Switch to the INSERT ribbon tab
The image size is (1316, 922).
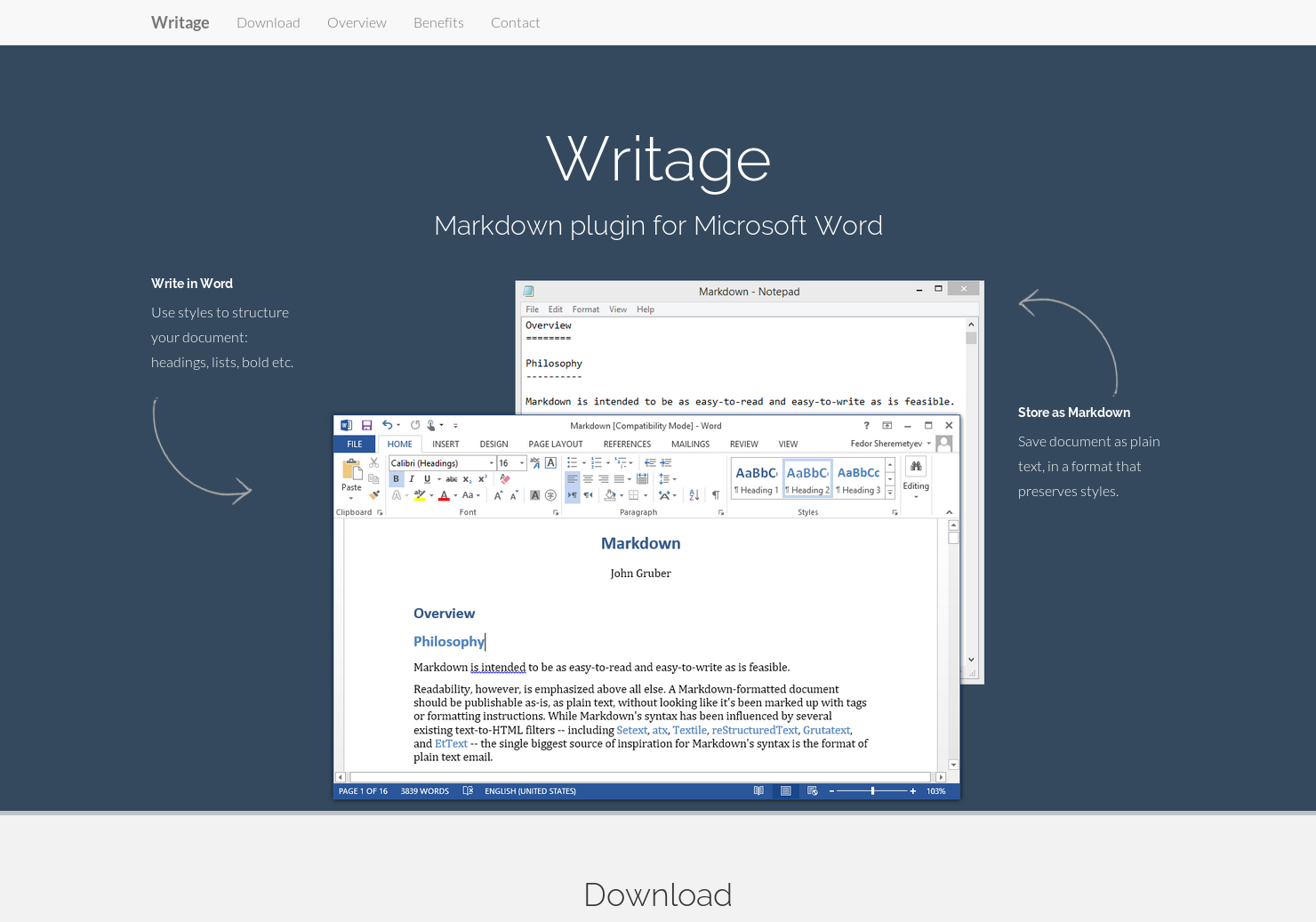[445, 444]
